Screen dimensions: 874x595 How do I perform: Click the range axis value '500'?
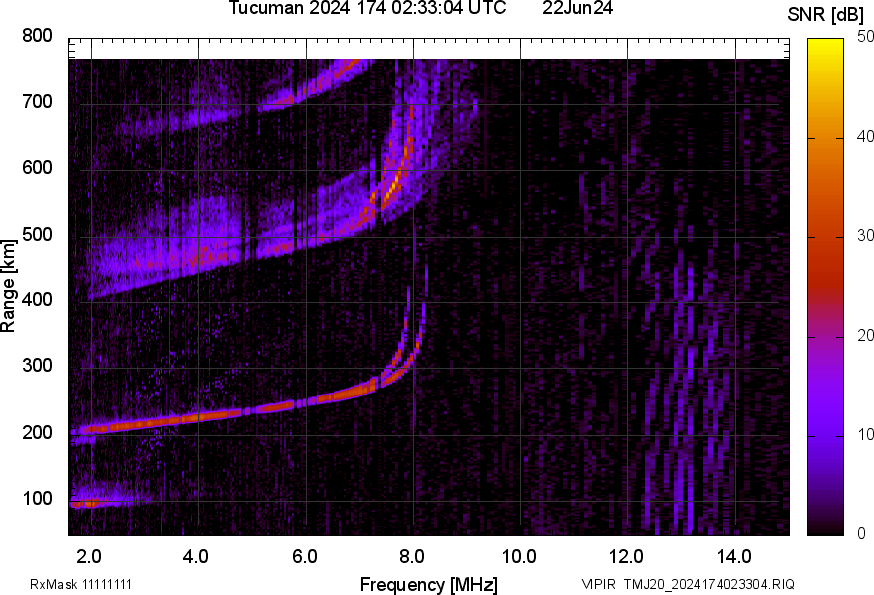37,234
